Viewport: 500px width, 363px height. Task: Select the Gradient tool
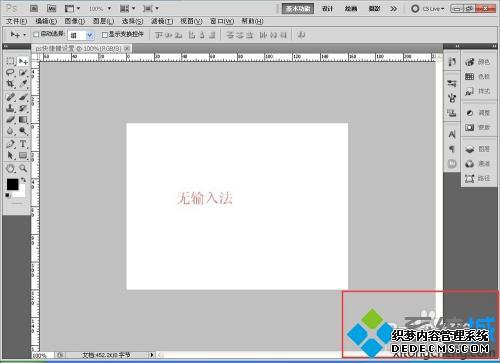click(x=23, y=119)
